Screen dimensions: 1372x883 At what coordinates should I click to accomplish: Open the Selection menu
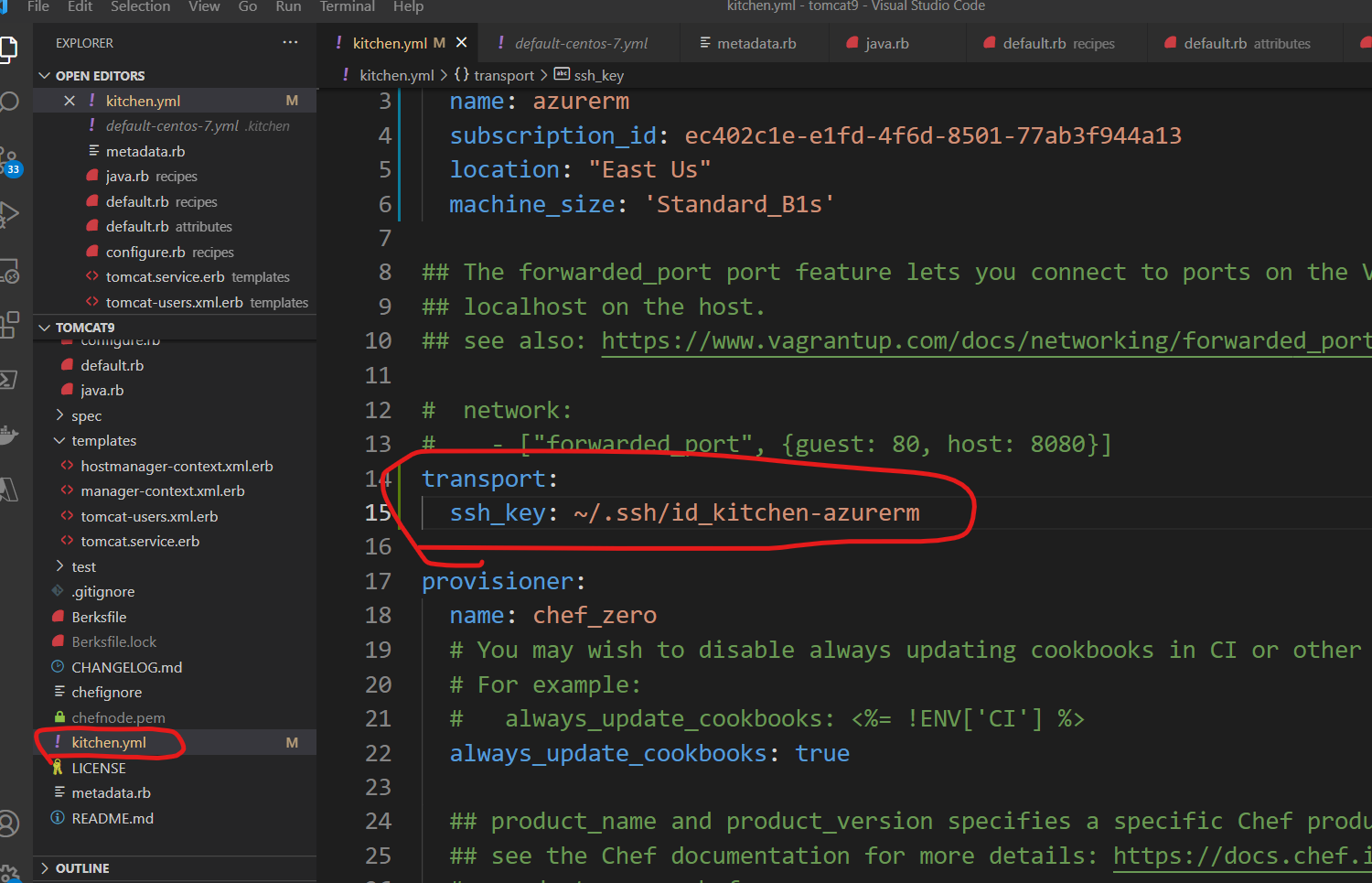[140, 6]
